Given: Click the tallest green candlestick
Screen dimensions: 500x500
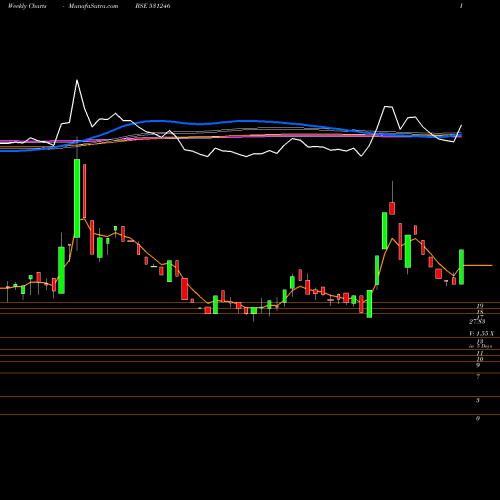Looking at the screenshot, I should pos(77,198).
